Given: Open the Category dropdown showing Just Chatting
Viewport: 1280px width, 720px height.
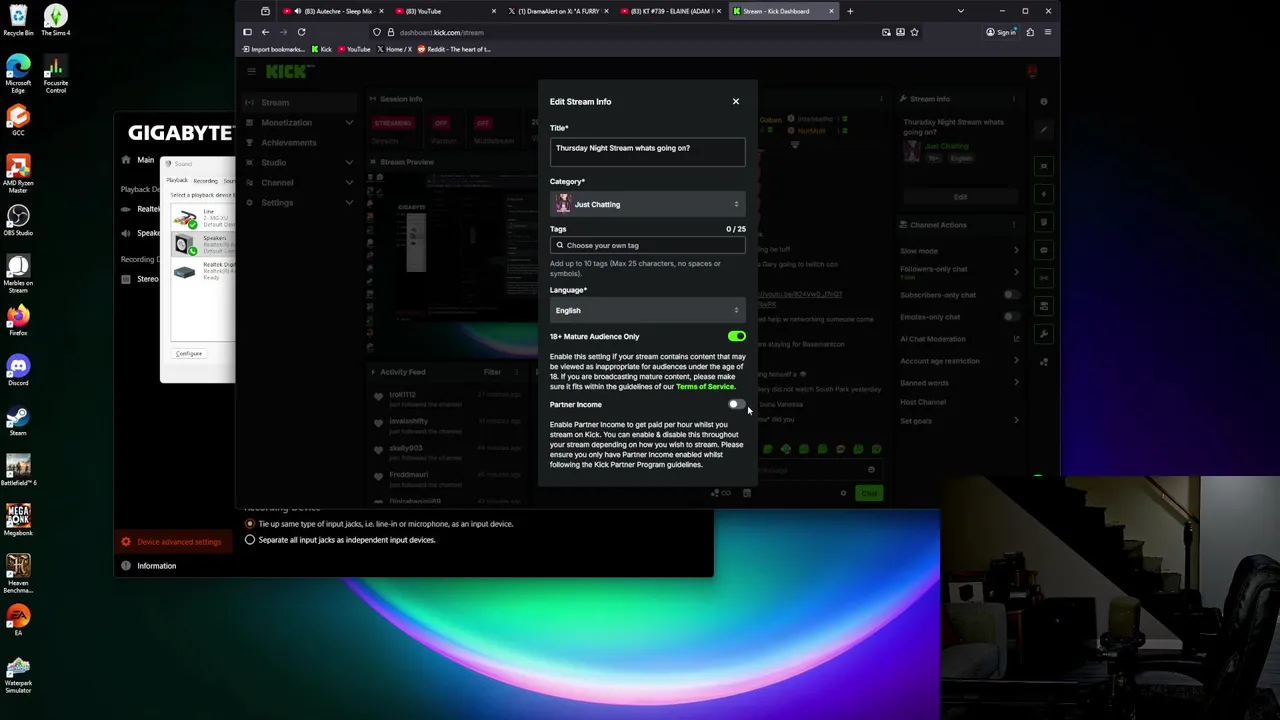Looking at the screenshot, I should [x=647, y=204].
